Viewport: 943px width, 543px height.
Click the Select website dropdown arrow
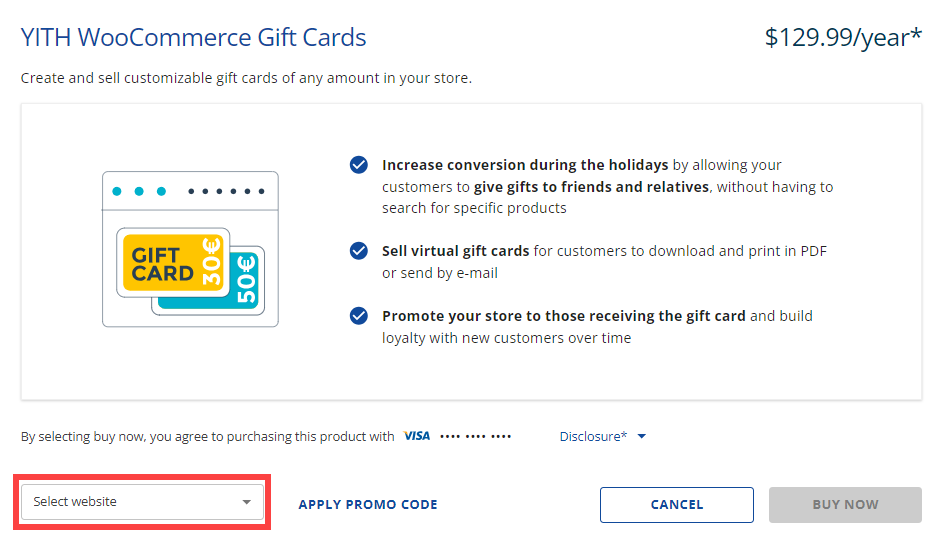[247, 502]
